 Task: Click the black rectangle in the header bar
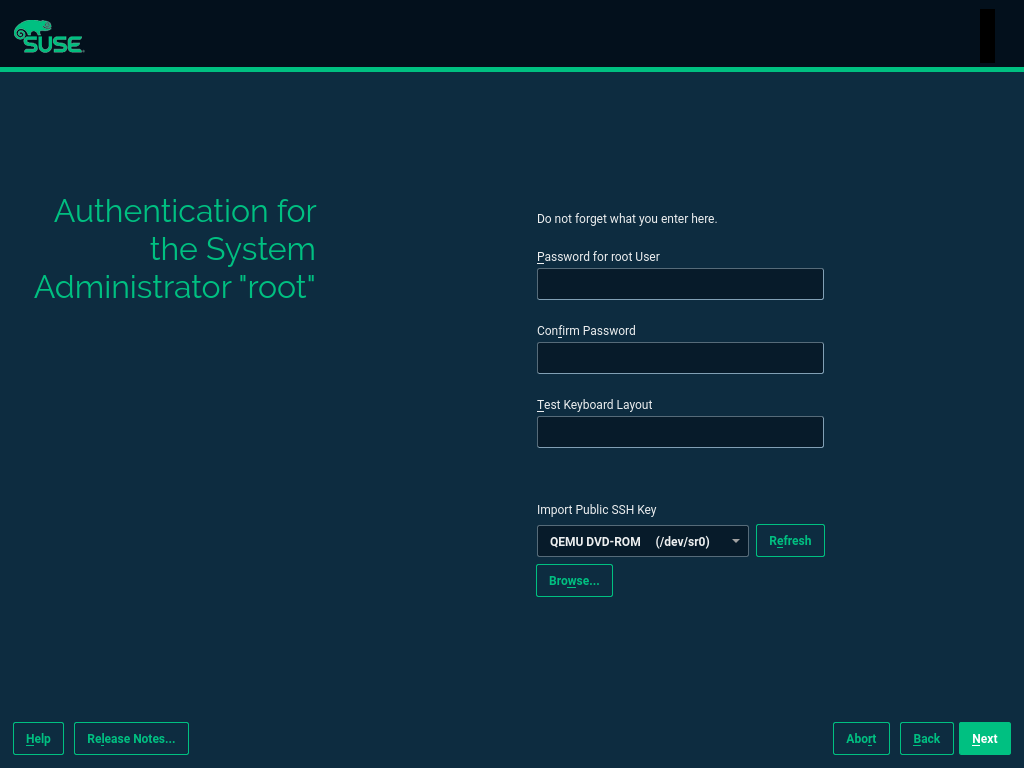click(x=987, y=36)
